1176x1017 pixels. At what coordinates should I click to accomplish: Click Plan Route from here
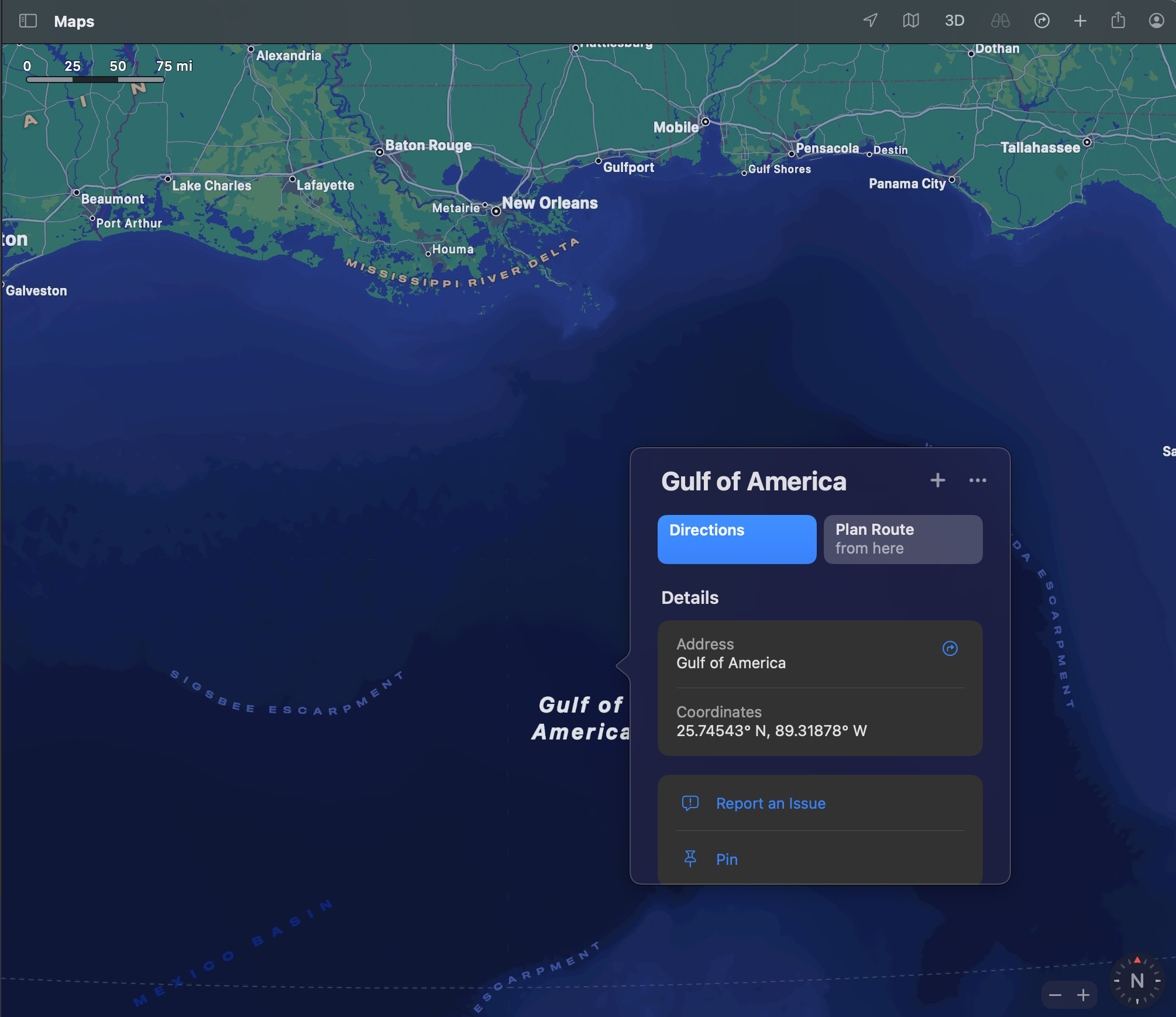tap(903, 539)
